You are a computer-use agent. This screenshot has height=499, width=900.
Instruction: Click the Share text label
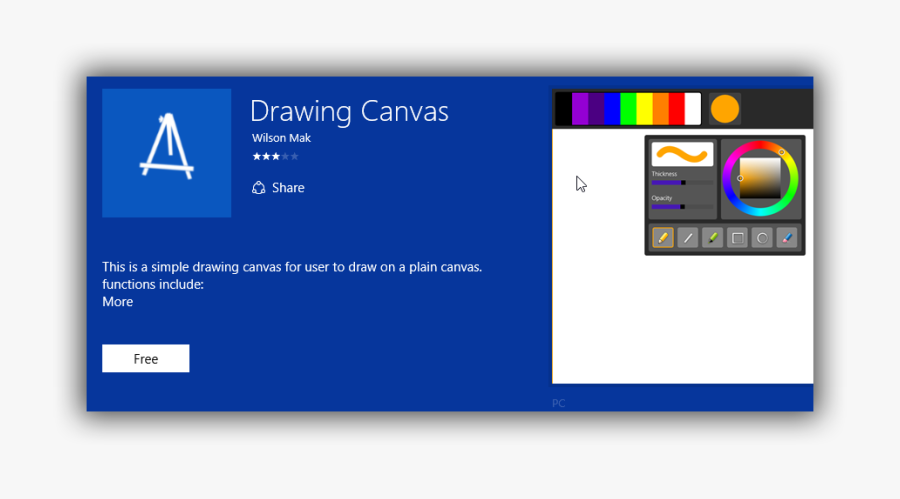[288, 188]
